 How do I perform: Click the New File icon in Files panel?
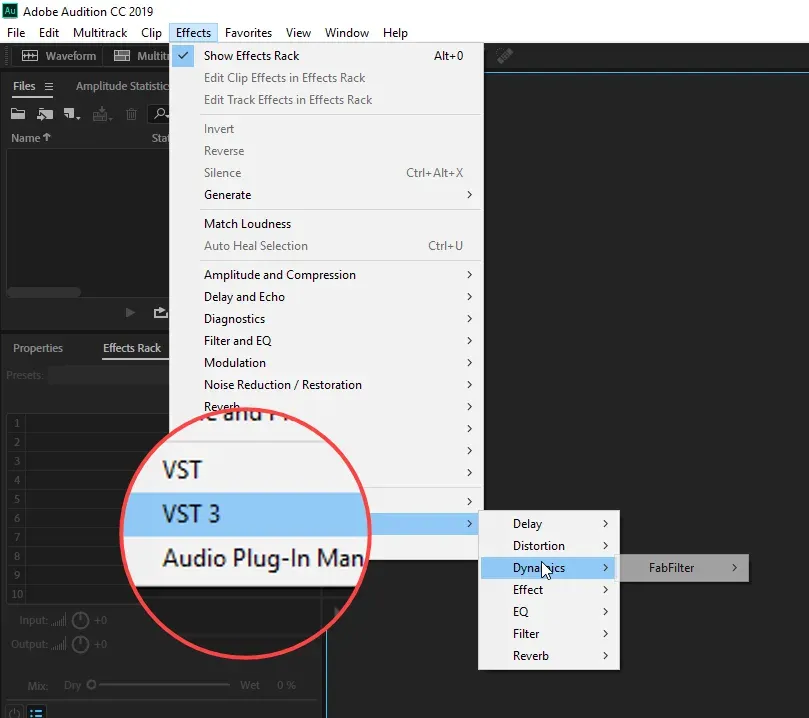[x=71, y=114]
